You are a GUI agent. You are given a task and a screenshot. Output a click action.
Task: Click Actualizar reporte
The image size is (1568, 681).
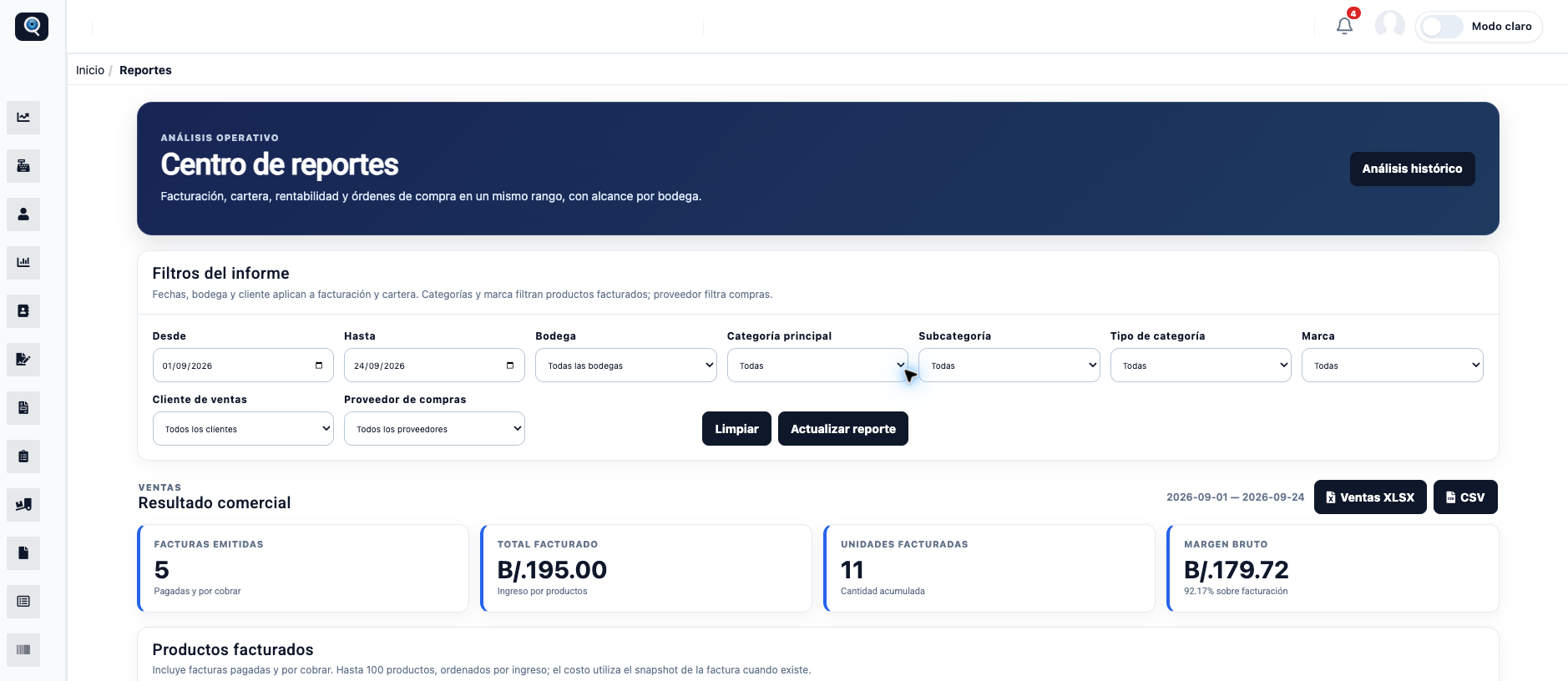point(843,429)
